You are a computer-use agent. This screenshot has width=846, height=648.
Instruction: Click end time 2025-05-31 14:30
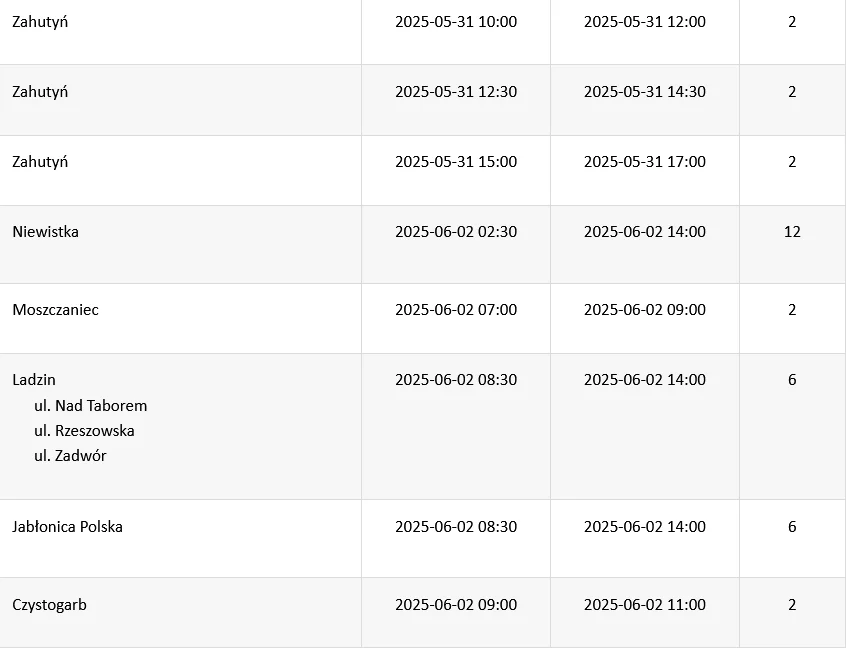(644, 91)
